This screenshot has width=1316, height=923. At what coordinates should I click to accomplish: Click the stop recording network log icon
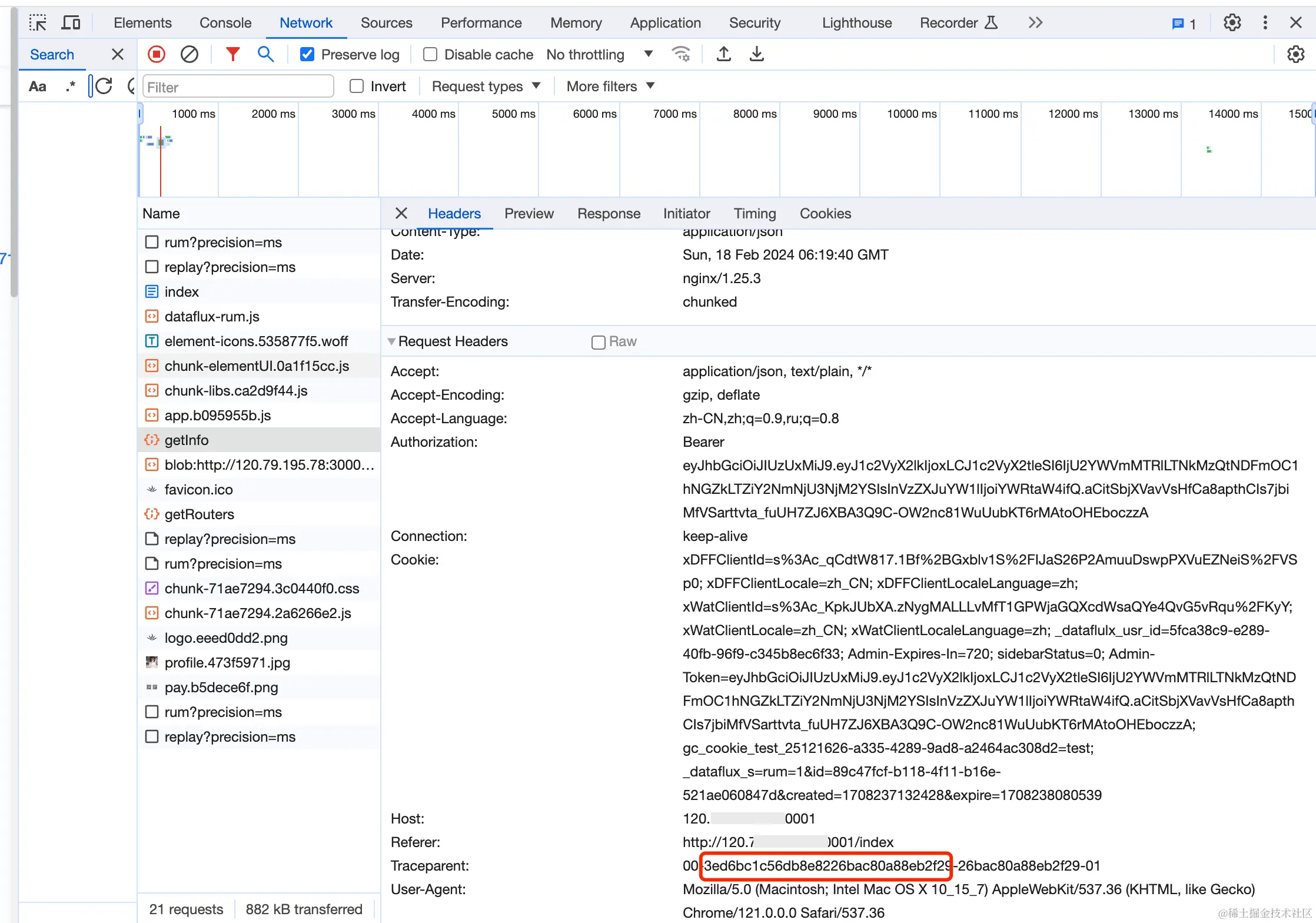(x=157, y=54)
